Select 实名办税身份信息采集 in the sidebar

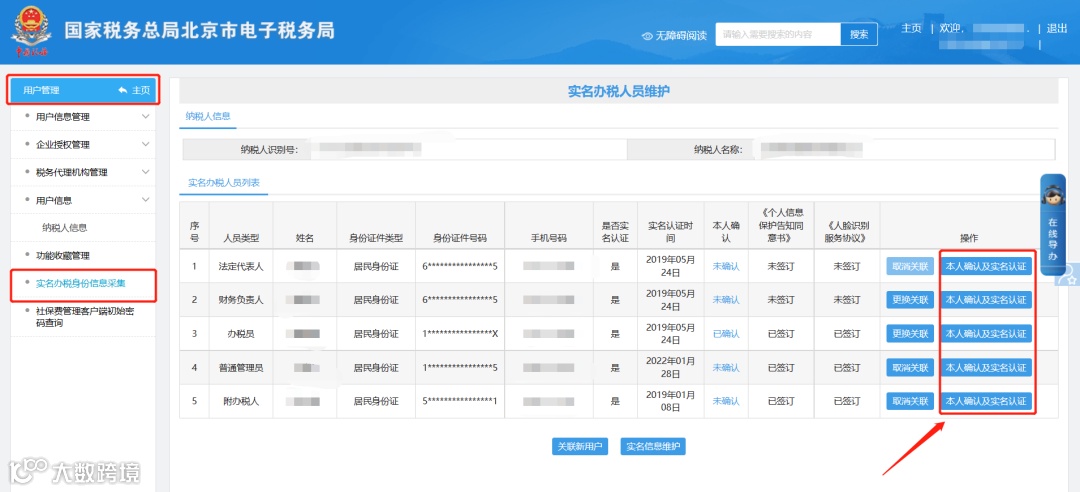[81, 283]
